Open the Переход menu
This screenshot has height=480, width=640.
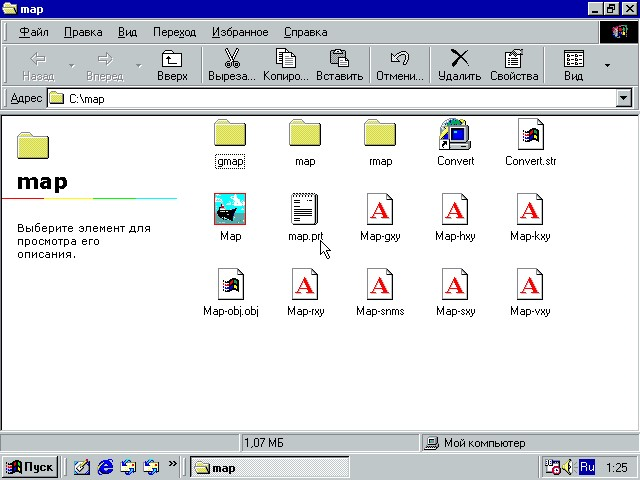coord(174,32)
